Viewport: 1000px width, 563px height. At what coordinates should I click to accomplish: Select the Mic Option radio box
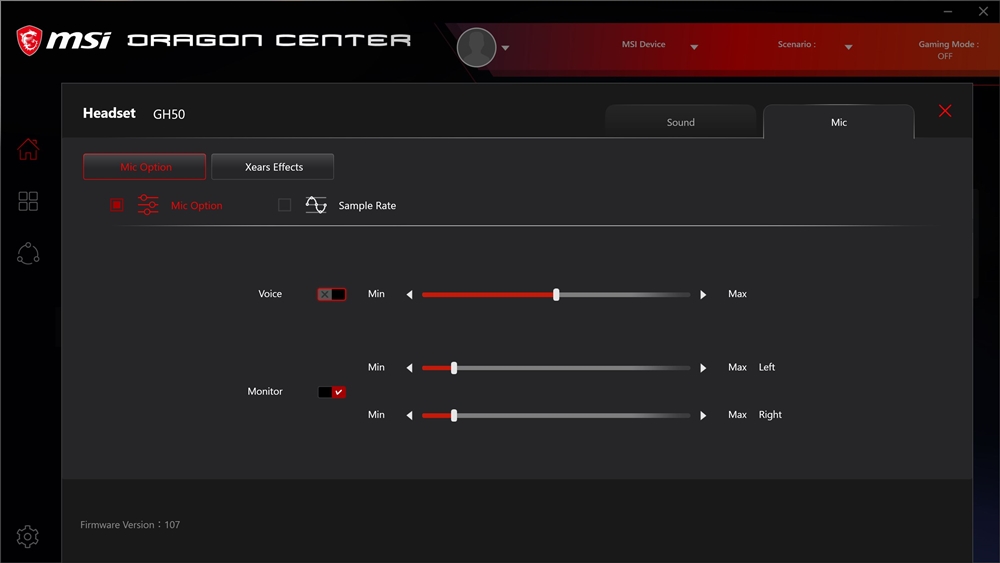[x=116, y=205]
